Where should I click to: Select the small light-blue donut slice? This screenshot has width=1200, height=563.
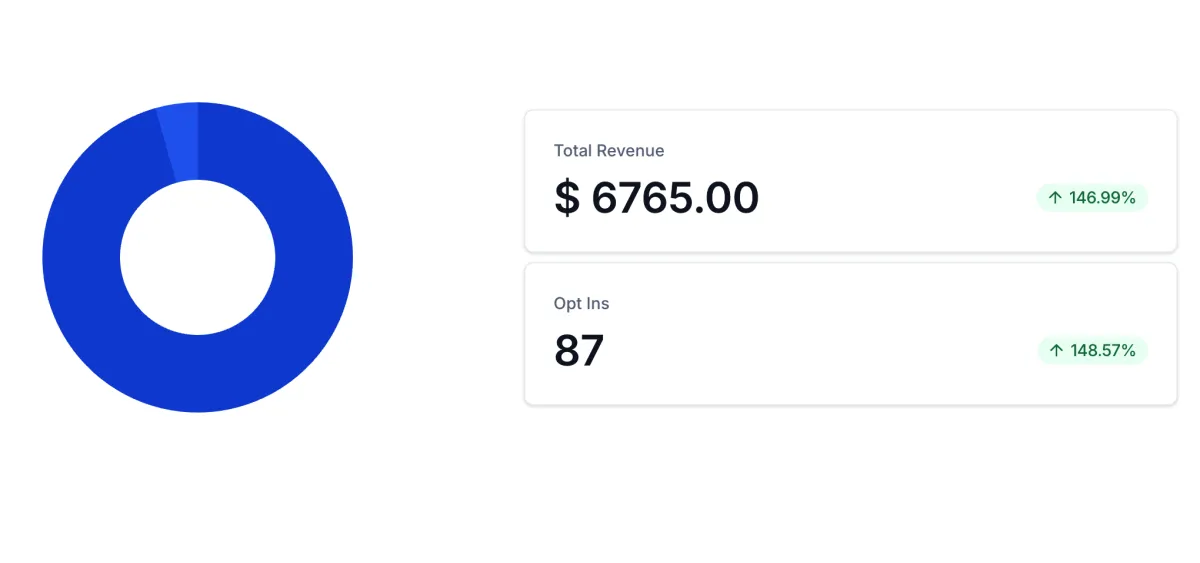coord(180,140)
